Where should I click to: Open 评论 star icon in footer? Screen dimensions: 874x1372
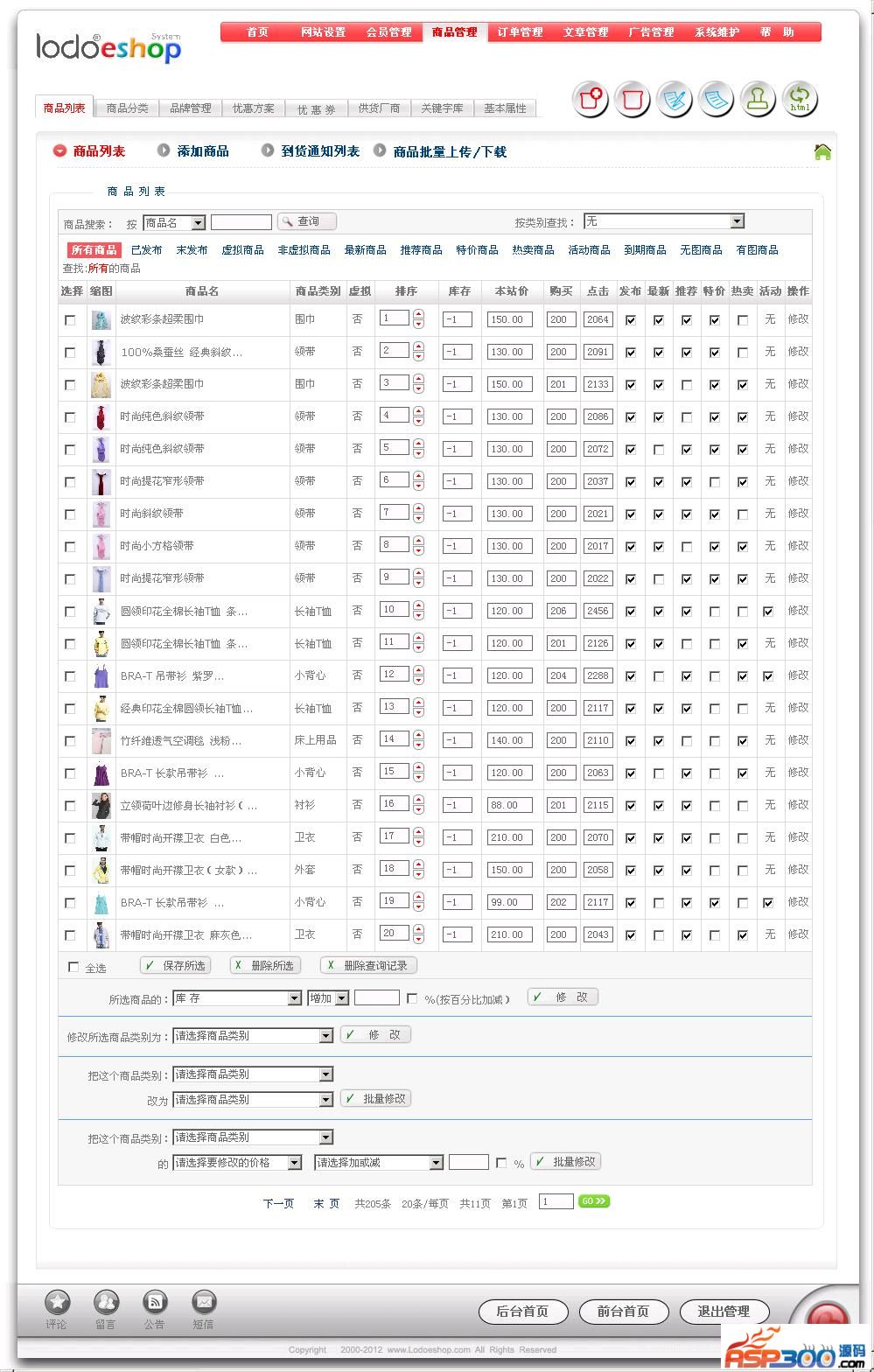click(x=57, y=1302)
